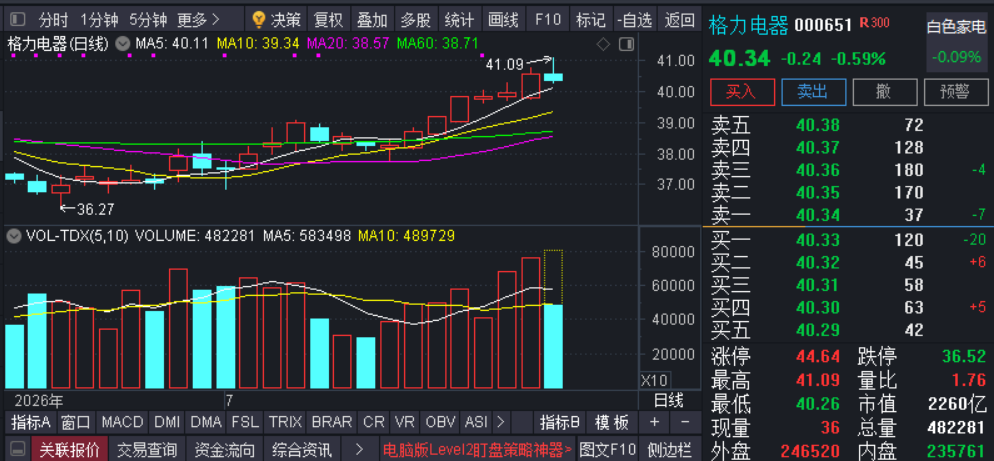
Task: Open the 复权 adjustment option
Action: [x=329, y=20]
